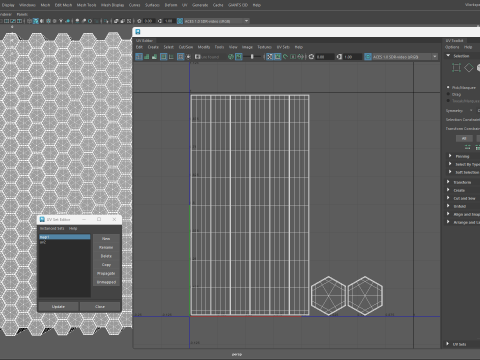Click the New button in UV Set Editor
Viewport: 480px width, 360px height.
coord(106,239)
